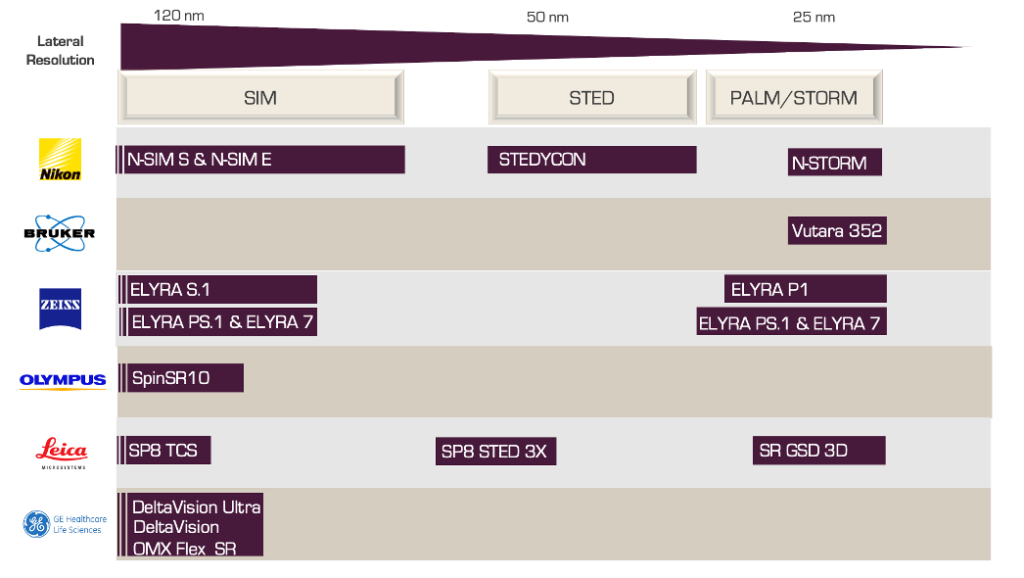The width and height of the screenshot is (1024, 578).
Task: Click the Olympus logo
Action: 63,381
